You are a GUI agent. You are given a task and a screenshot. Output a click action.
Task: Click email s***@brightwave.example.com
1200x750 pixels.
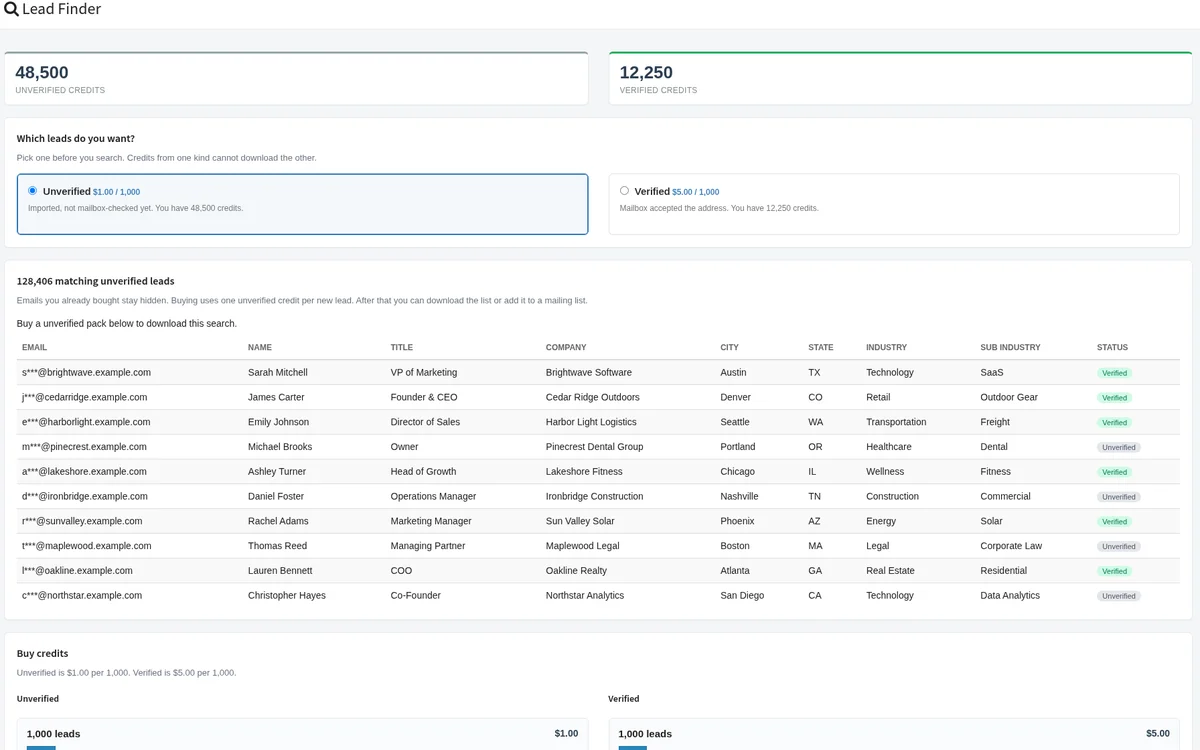(x=86, y=372)
